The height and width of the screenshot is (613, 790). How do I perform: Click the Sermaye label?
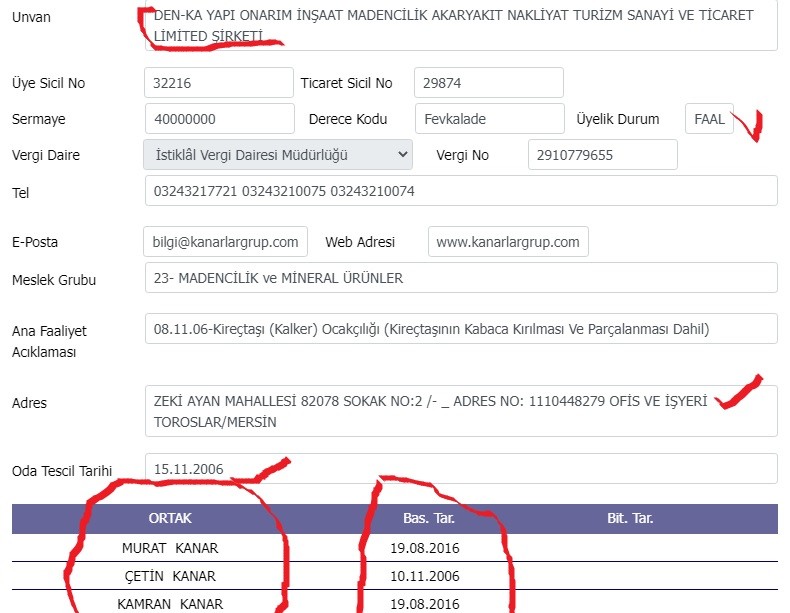39,119
